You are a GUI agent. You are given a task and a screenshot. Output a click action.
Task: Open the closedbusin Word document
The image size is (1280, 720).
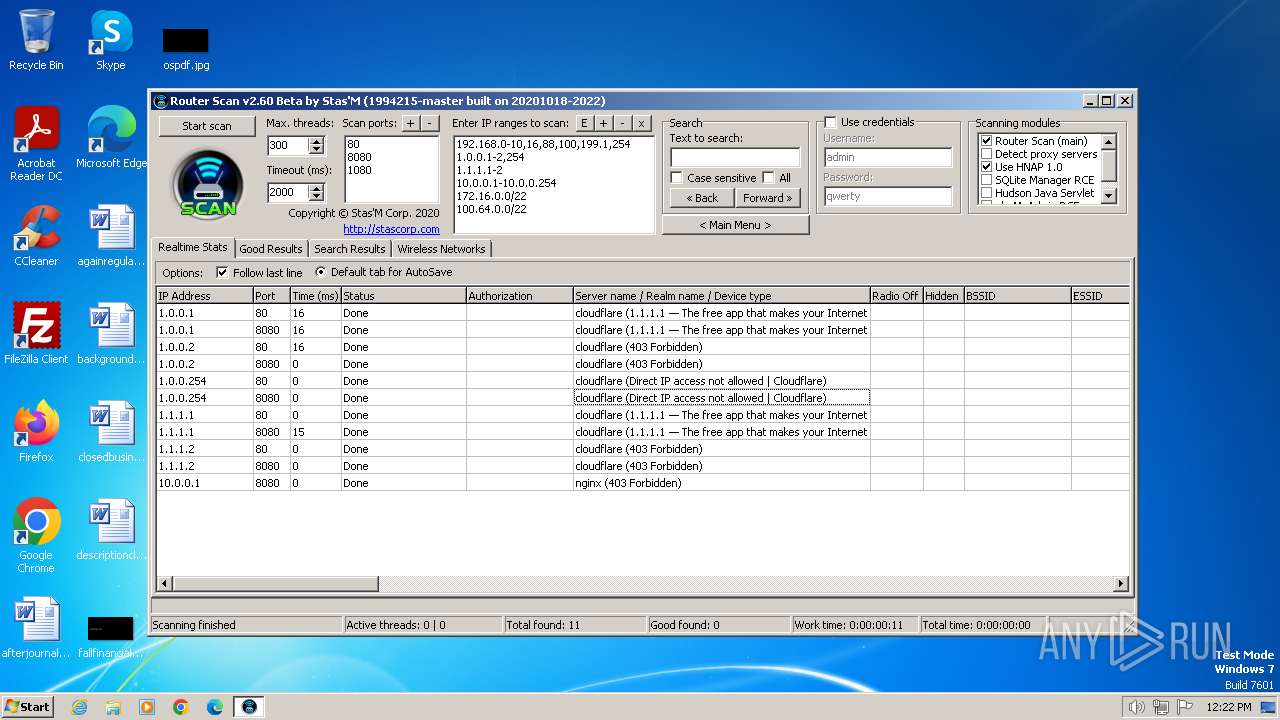pos(111,432)
